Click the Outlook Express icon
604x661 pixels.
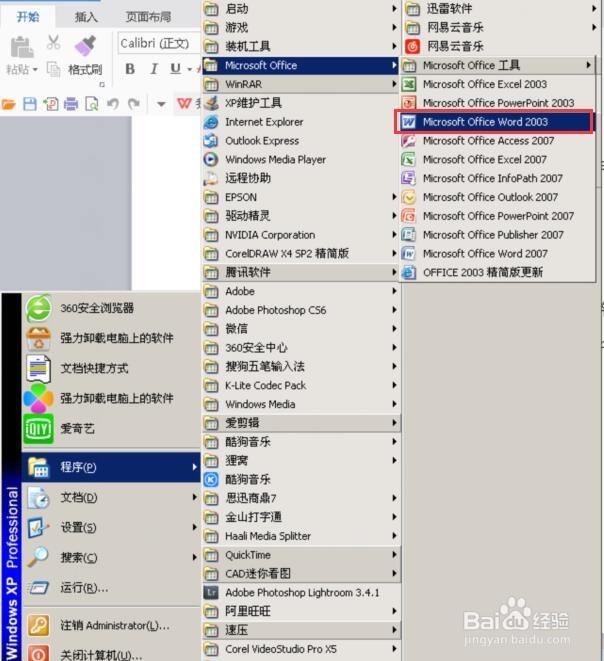pos(211,140)
